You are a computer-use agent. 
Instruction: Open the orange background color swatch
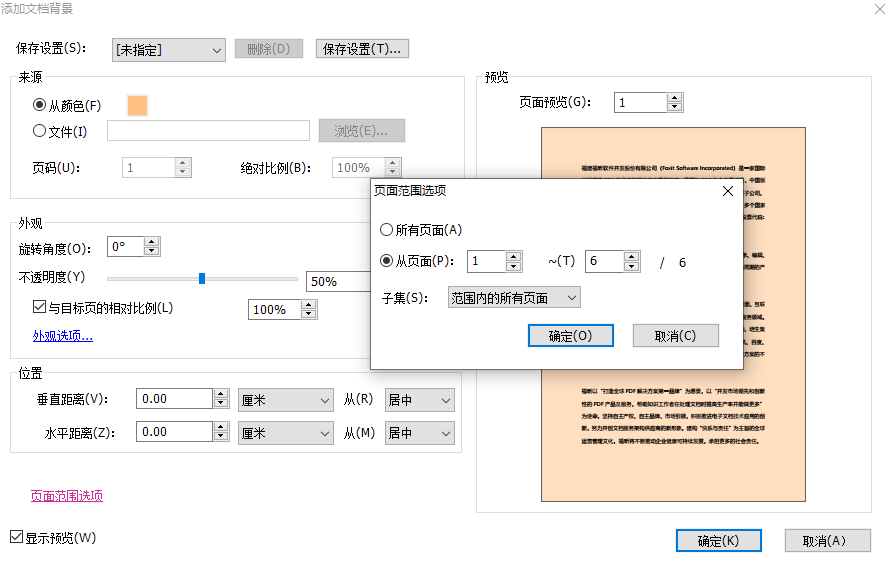tap(138, 106)
